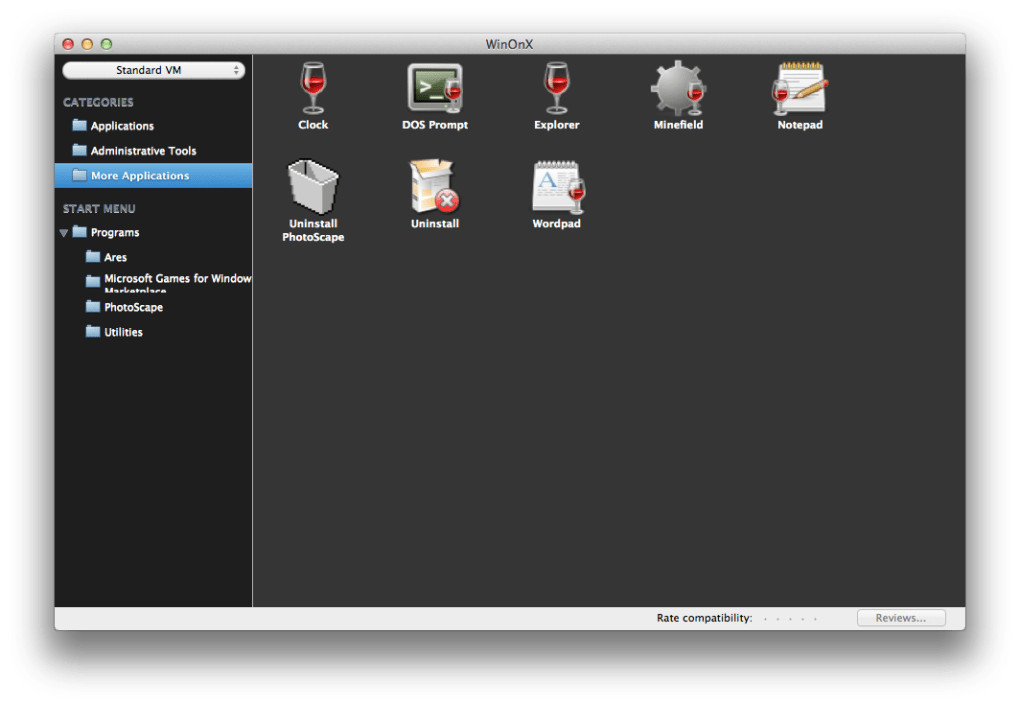Screen dimensions: 1020x706
Task: Open Microsoft Games for Windows Marketplace entry
Action: tap(154, 282)
